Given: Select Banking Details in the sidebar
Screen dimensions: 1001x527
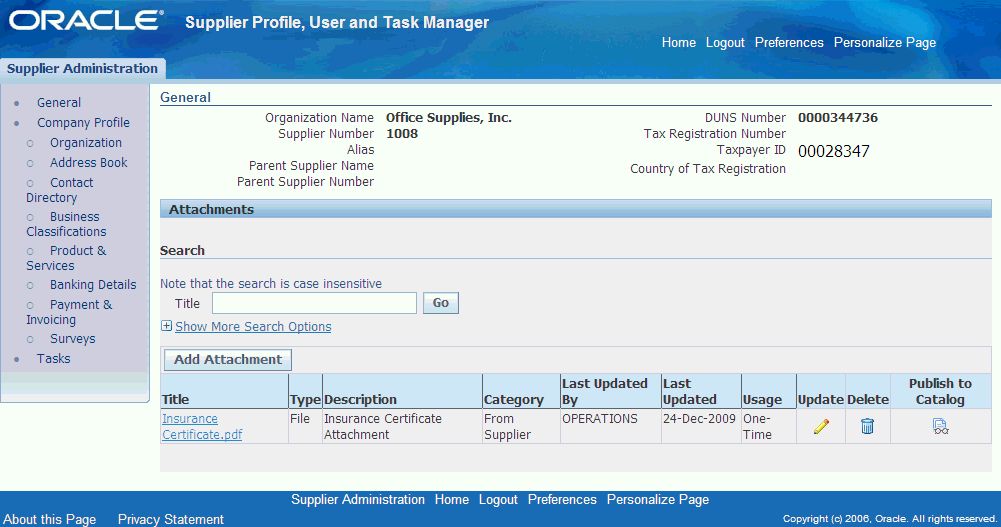Looking at the screenshot, I should (x=93, y=285).
